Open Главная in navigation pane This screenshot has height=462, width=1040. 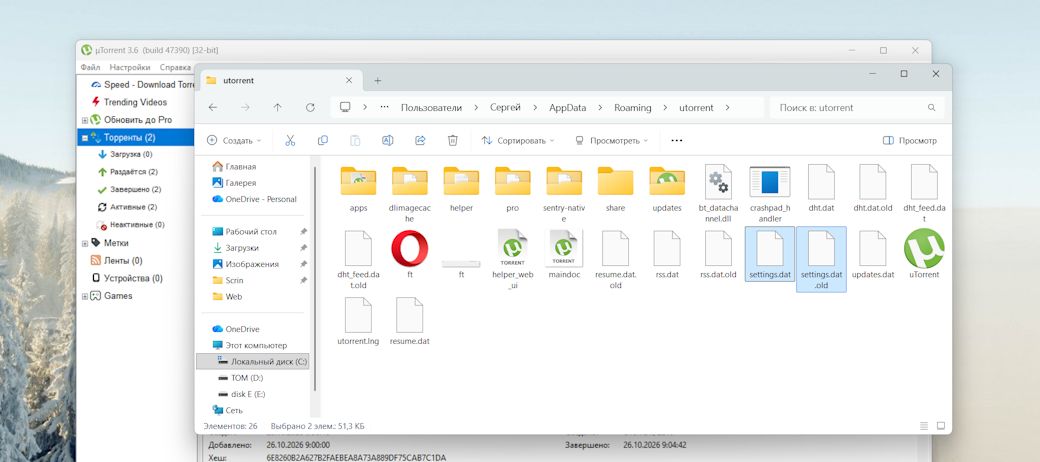point(234,166)
